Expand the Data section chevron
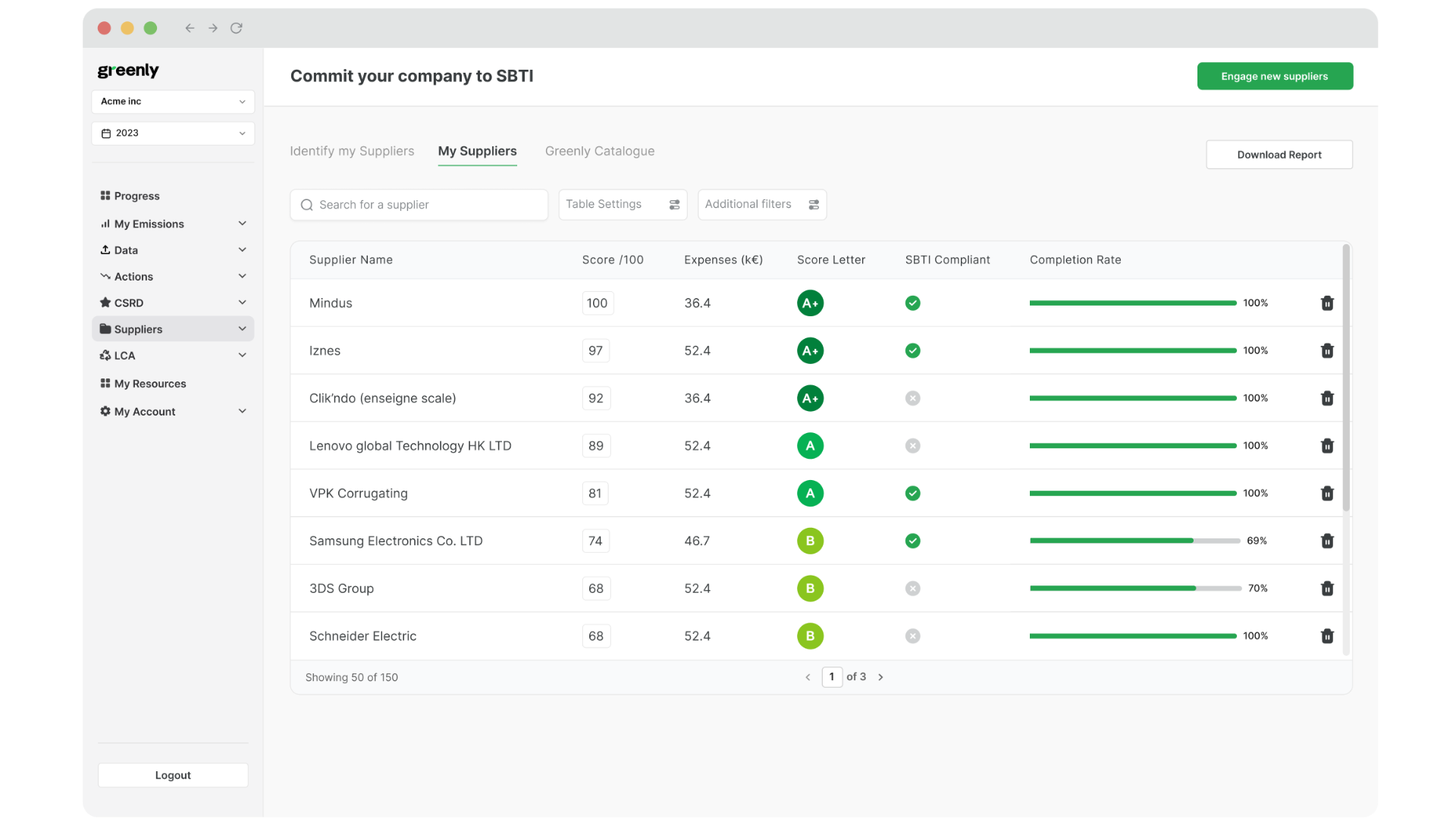Screen dimensions: 1456x819 point(242,249)
